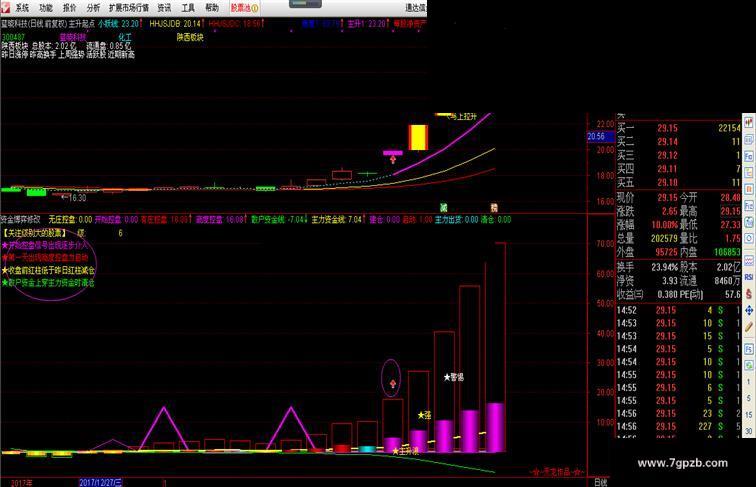Click the 换手 23.94% value
Viewport: 756px width, 487px height.
(x=664, y=267)
